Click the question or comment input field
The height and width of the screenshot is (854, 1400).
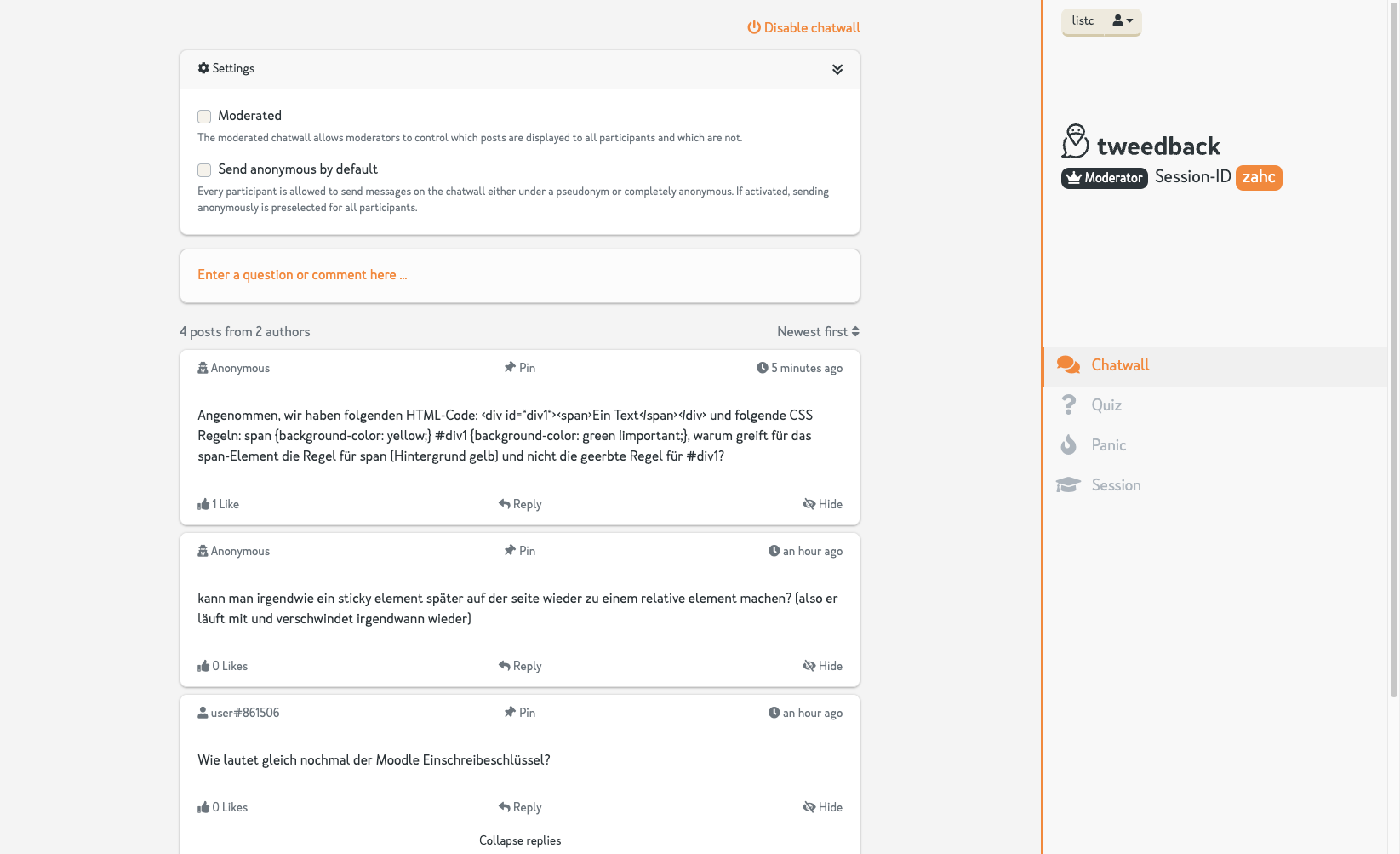(519, 275)
